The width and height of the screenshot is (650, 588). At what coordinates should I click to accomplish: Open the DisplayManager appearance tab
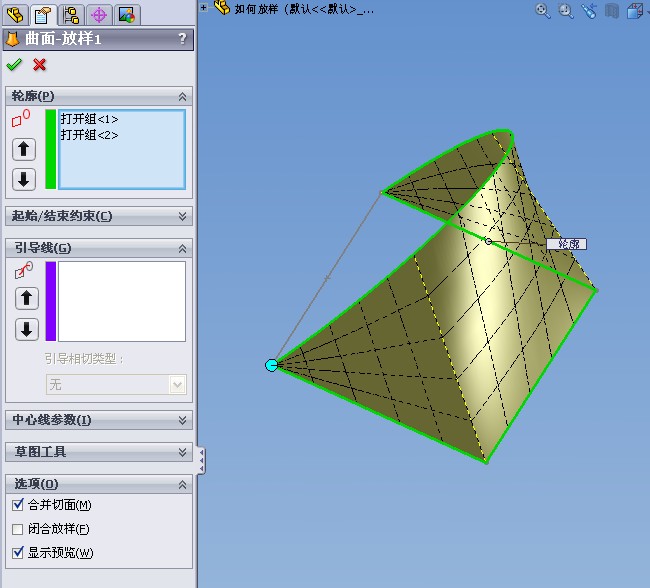126,15
